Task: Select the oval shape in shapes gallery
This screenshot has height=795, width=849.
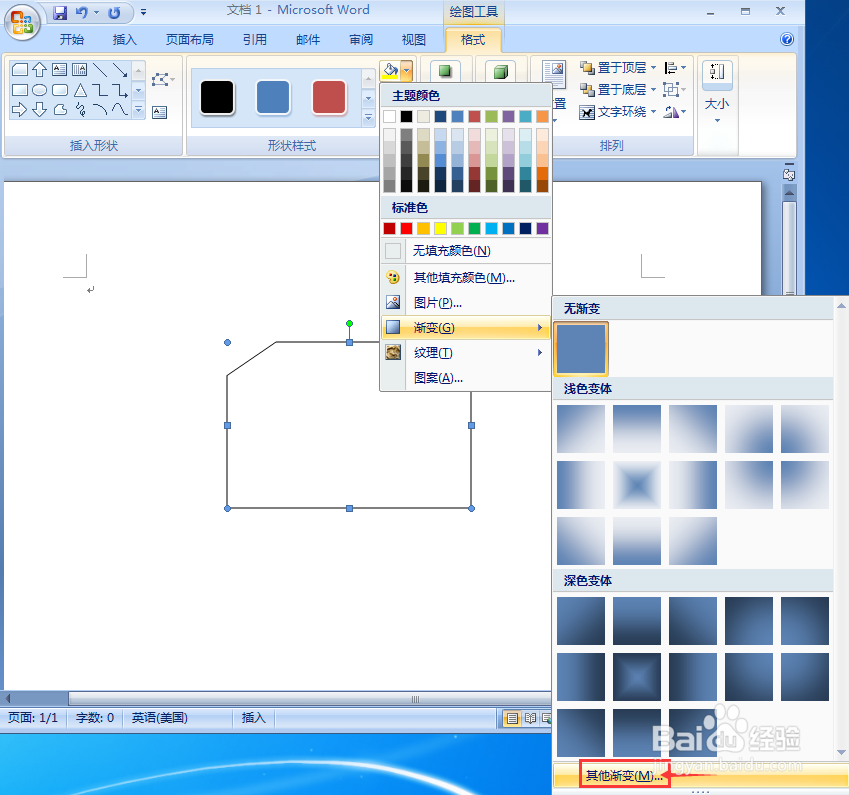Action: point(39,90)
